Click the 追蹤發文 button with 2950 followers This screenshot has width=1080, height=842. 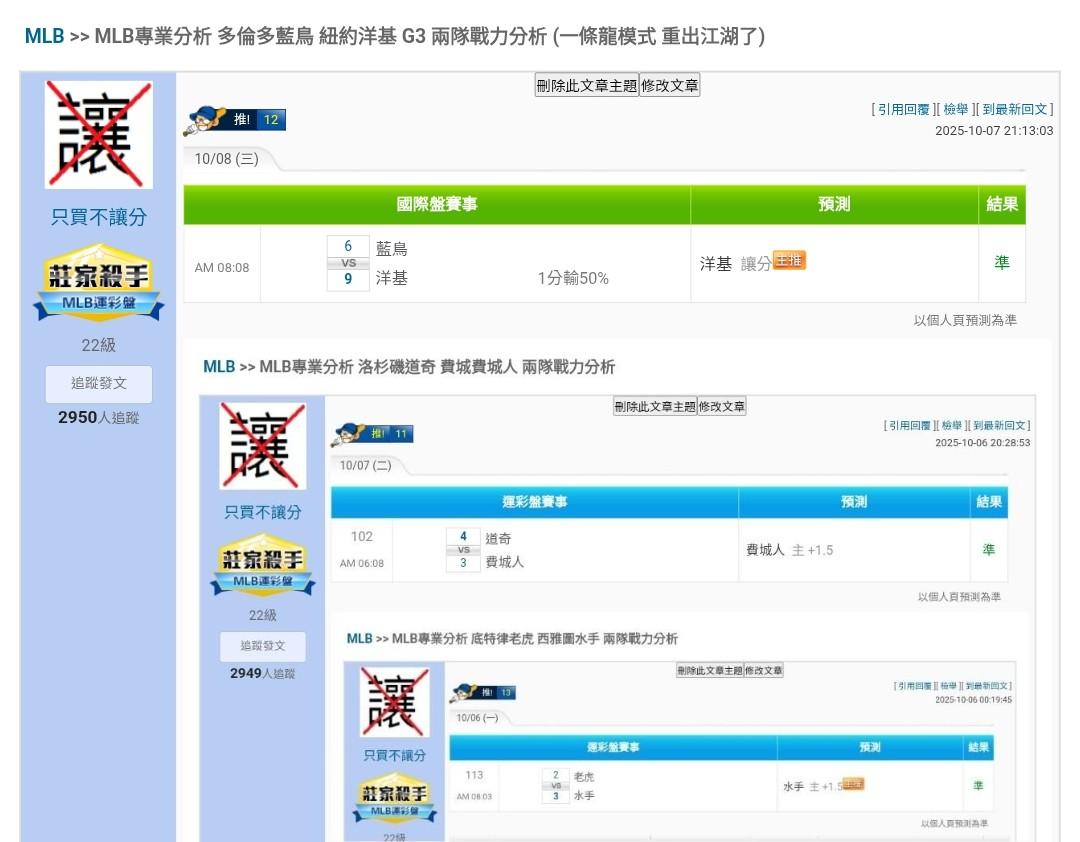(98, 384)
